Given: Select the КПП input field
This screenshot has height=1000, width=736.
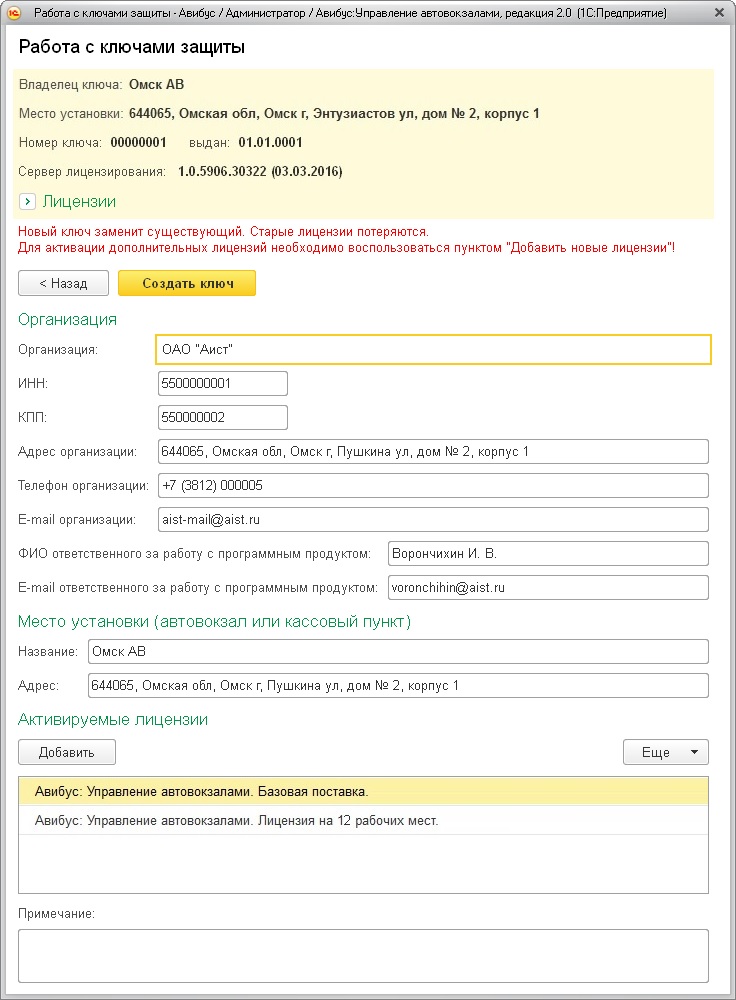Looking at the screenshot, I should click(x=222, y=418).
